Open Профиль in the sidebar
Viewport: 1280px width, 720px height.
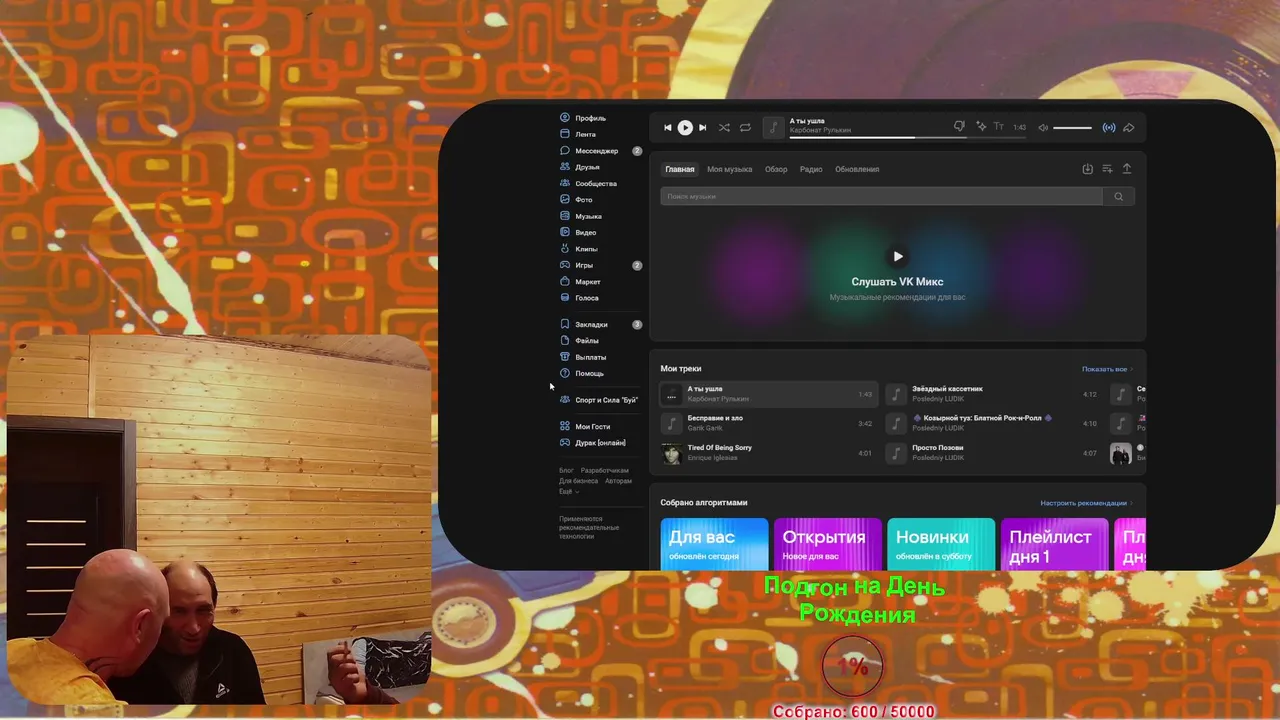click(584, 118)
